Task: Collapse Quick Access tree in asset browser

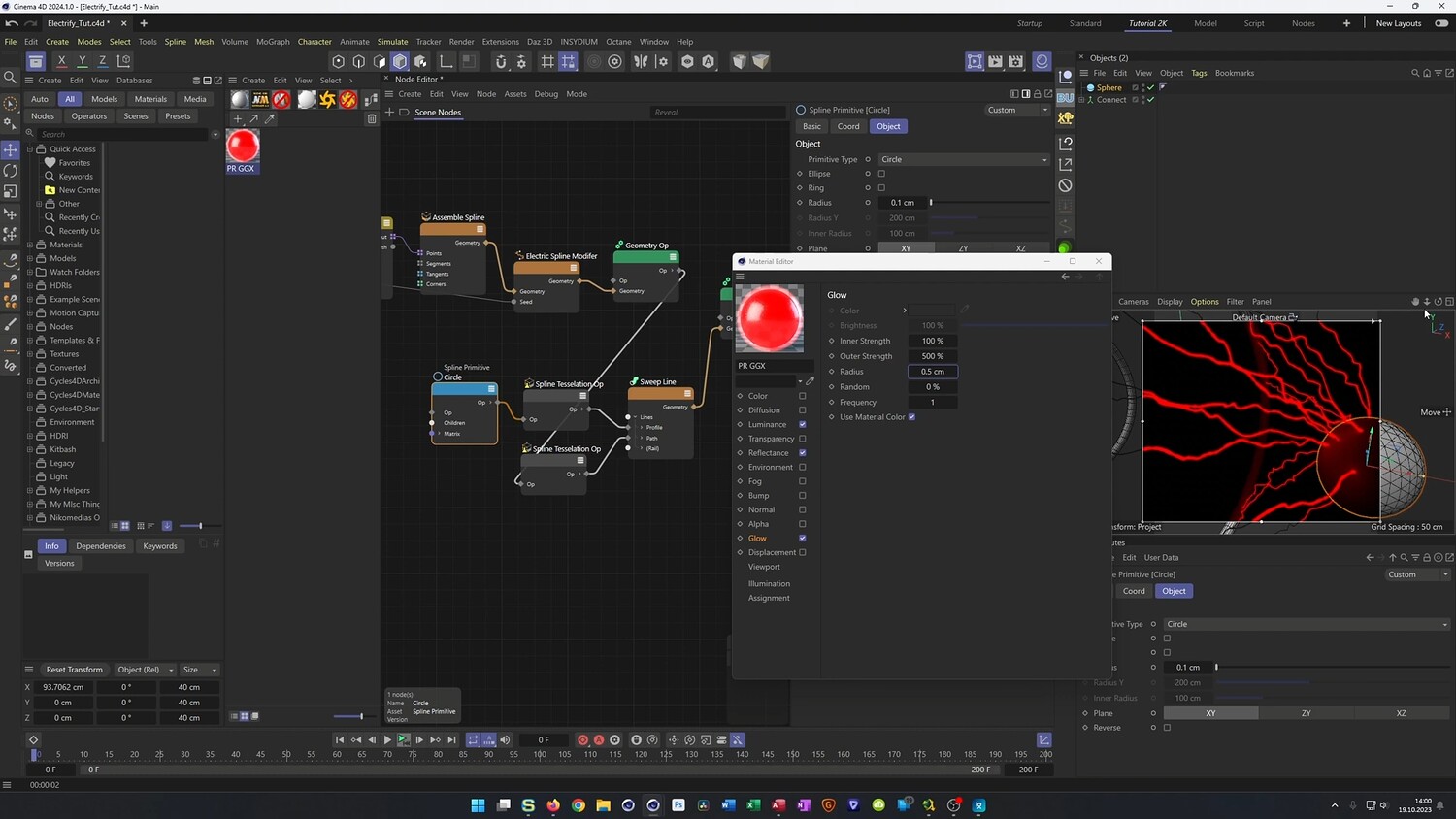Action: click(30, 149)
